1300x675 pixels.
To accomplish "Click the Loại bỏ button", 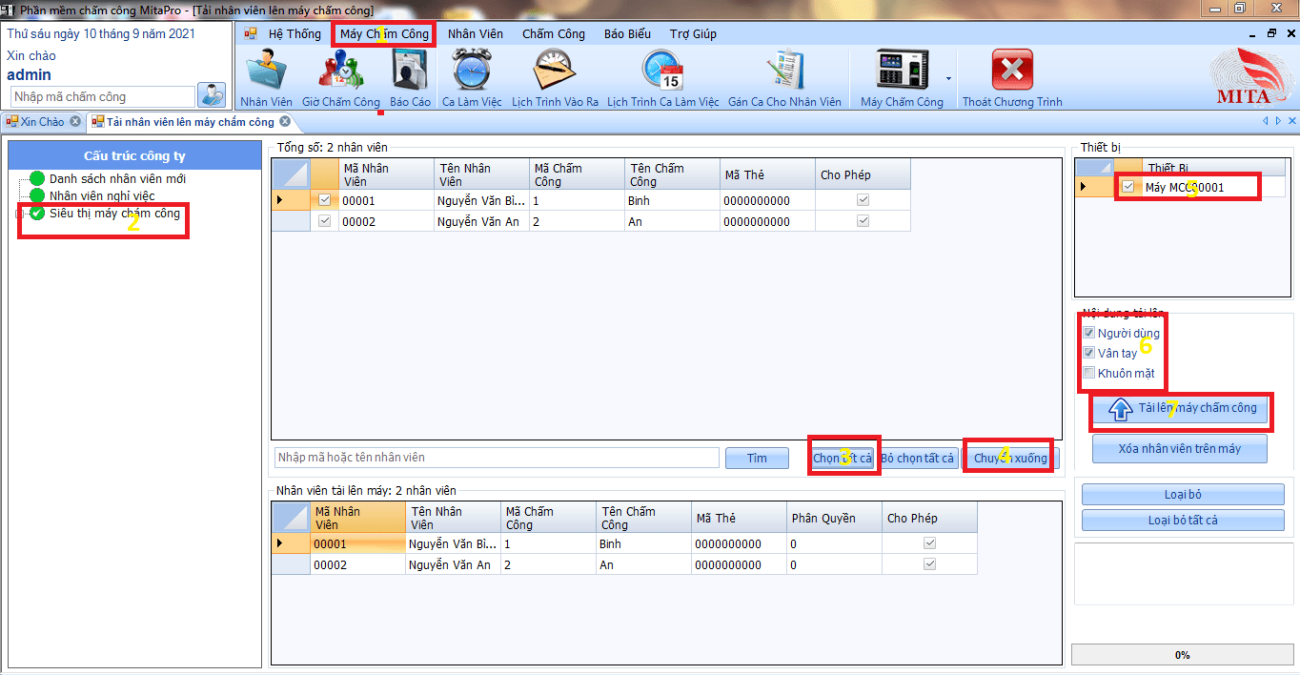I will click(1183, 495).
